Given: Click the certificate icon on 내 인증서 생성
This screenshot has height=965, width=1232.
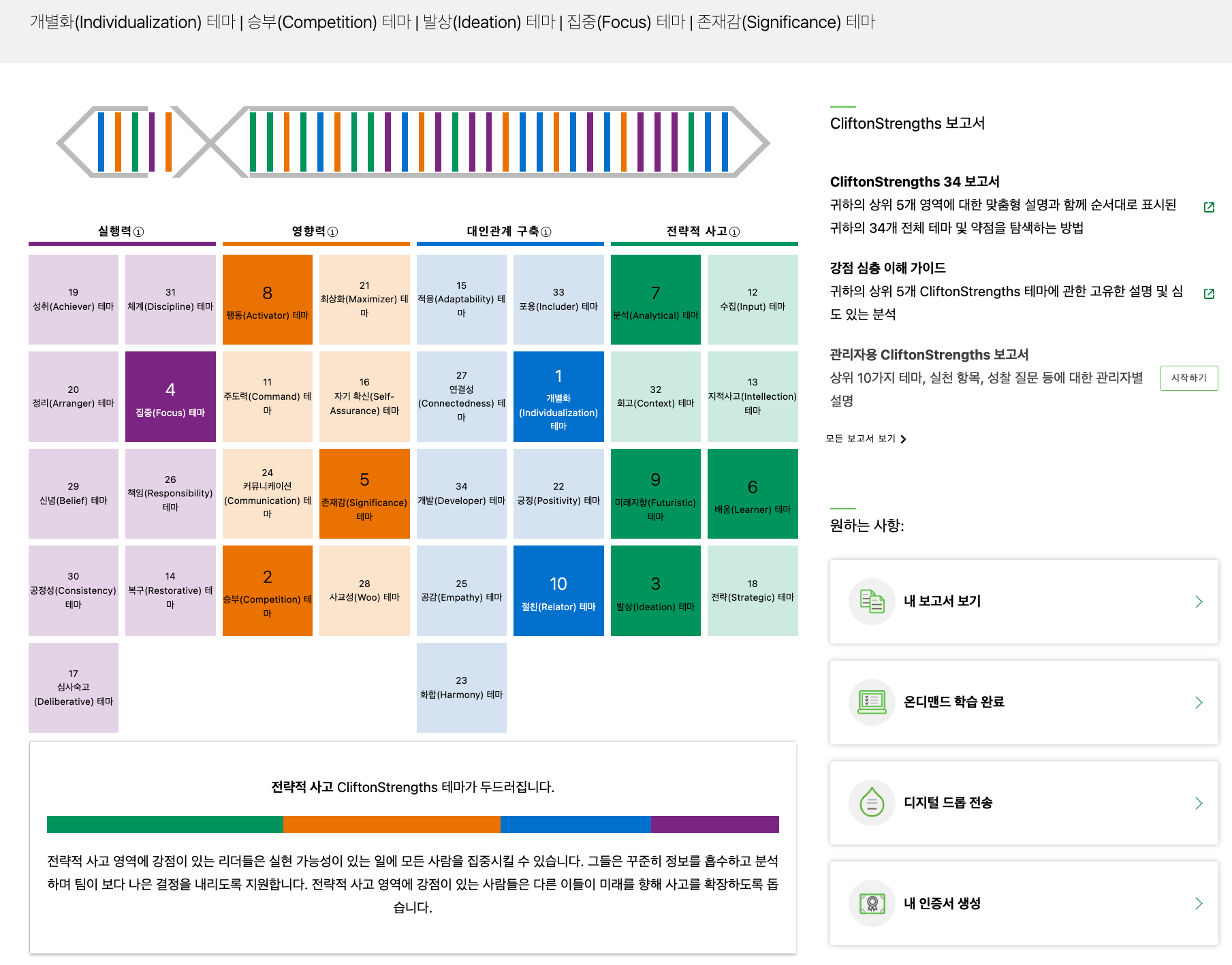Looking at the screenshot, I should tap(872, 904).
